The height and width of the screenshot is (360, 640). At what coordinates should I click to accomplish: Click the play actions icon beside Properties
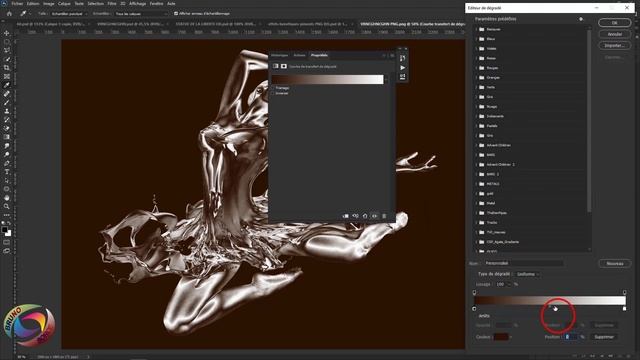402,67
